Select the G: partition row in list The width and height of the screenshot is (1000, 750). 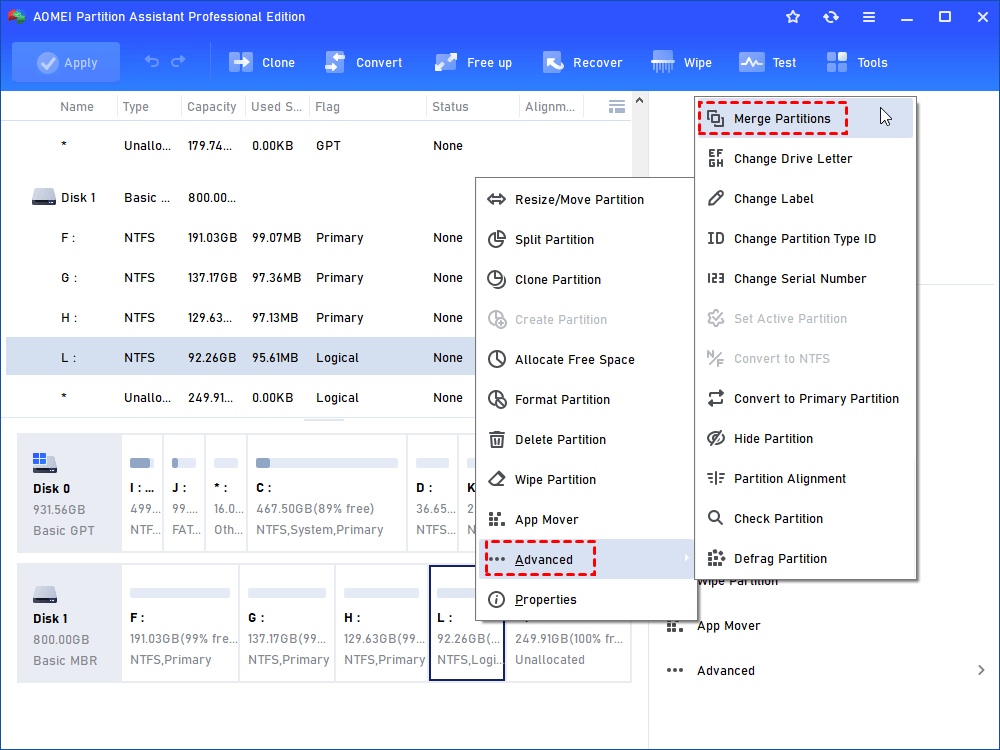click(x=241, y=277)
